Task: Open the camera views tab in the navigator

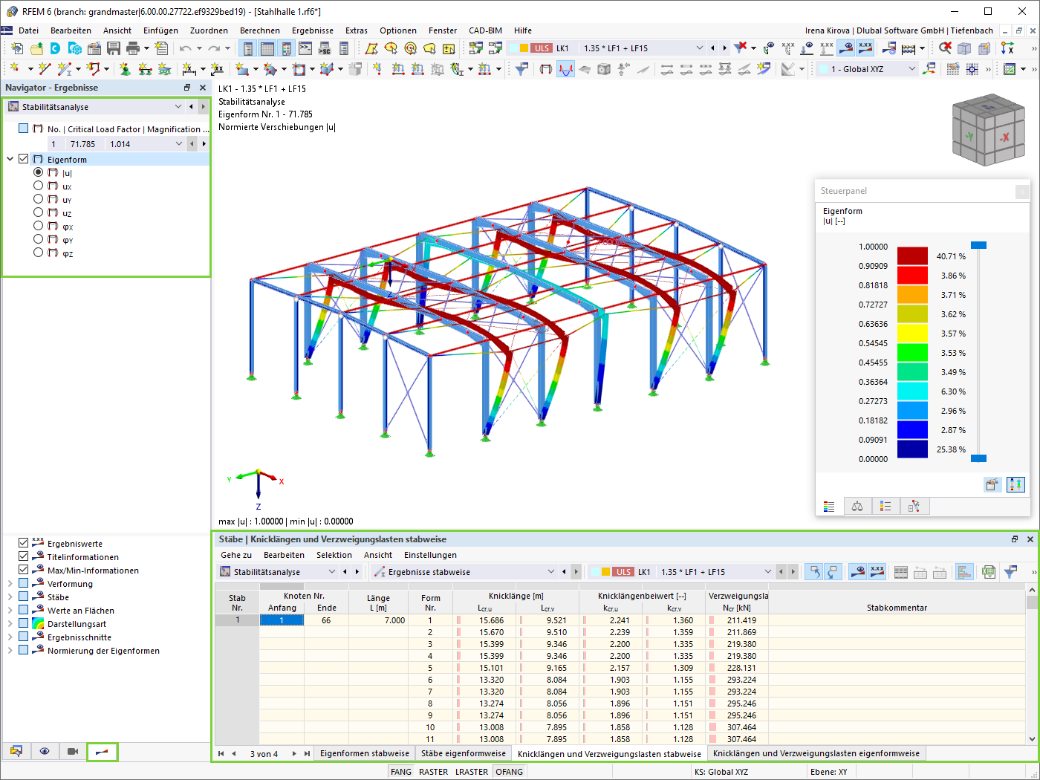Action: click(73, 751)
